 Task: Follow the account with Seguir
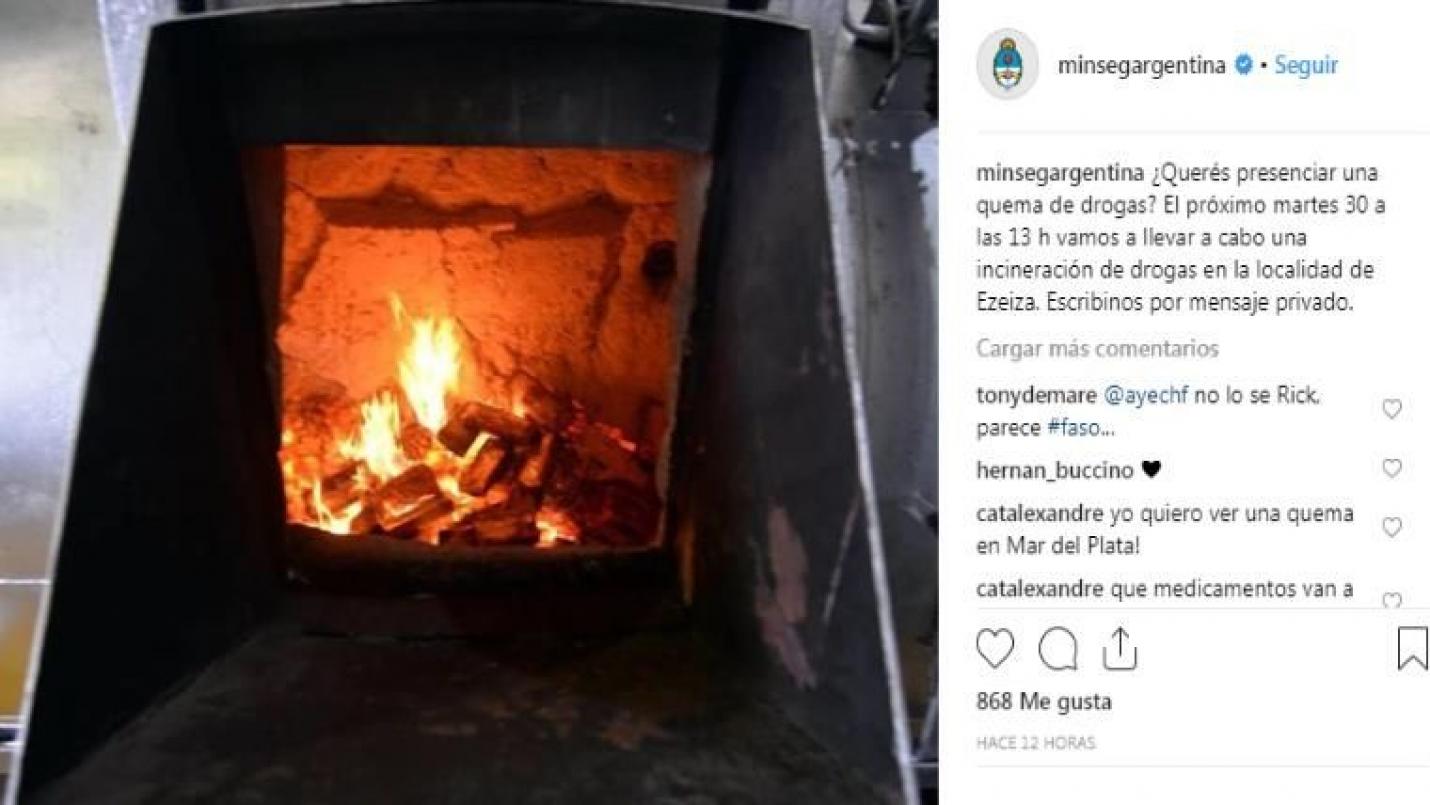click(x=1305, y=65)
